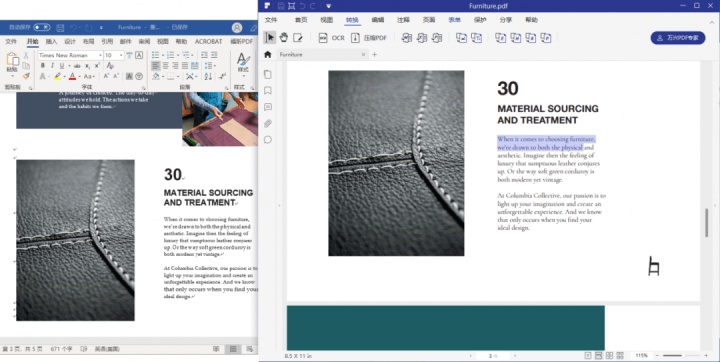Select the hand pan tool
The height and width of the screenshot is (362, 720).
(284, 38)
